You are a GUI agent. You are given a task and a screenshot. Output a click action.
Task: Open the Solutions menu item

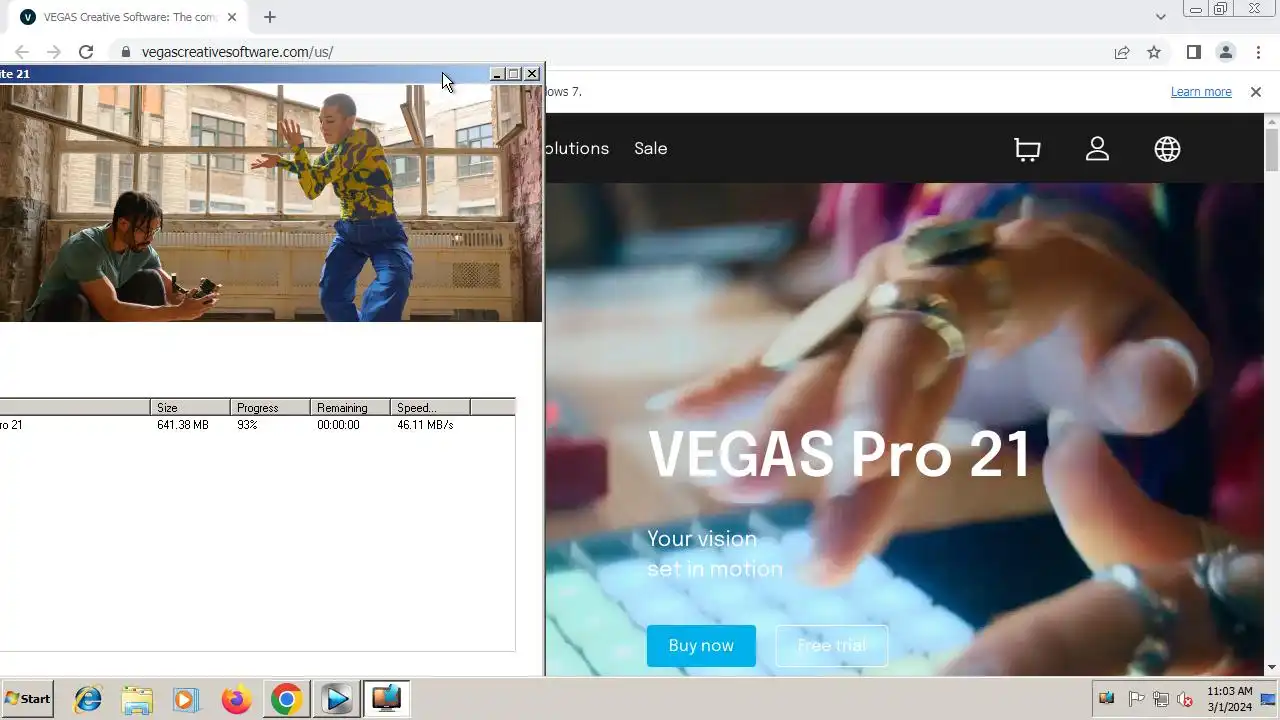click(x=577, y=149)
